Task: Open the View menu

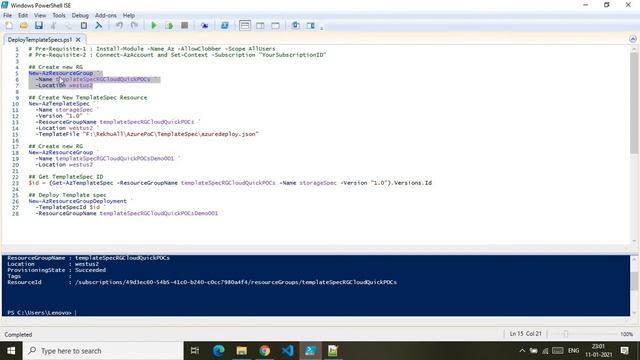Action: (40, 15)
